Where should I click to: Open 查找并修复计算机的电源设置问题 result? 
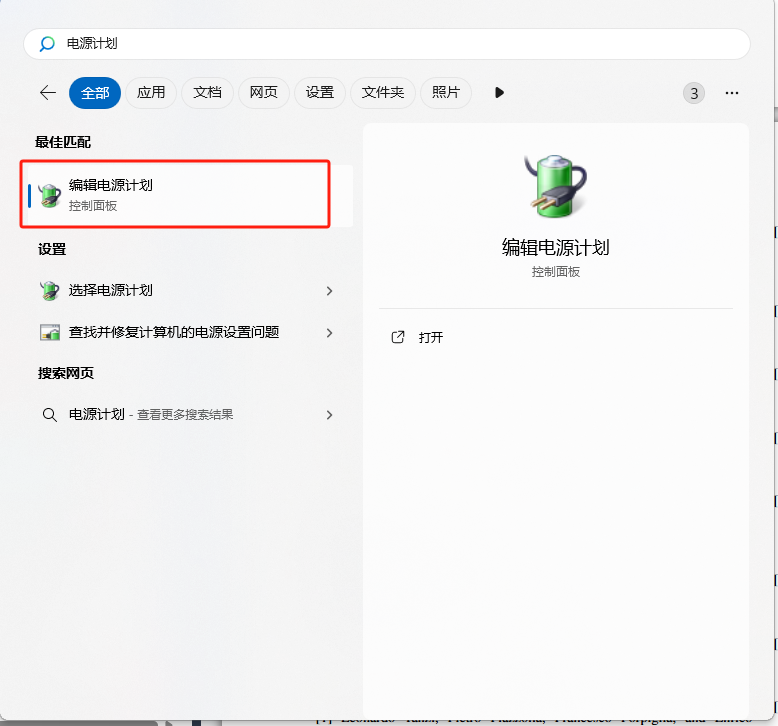pos(187,332)
